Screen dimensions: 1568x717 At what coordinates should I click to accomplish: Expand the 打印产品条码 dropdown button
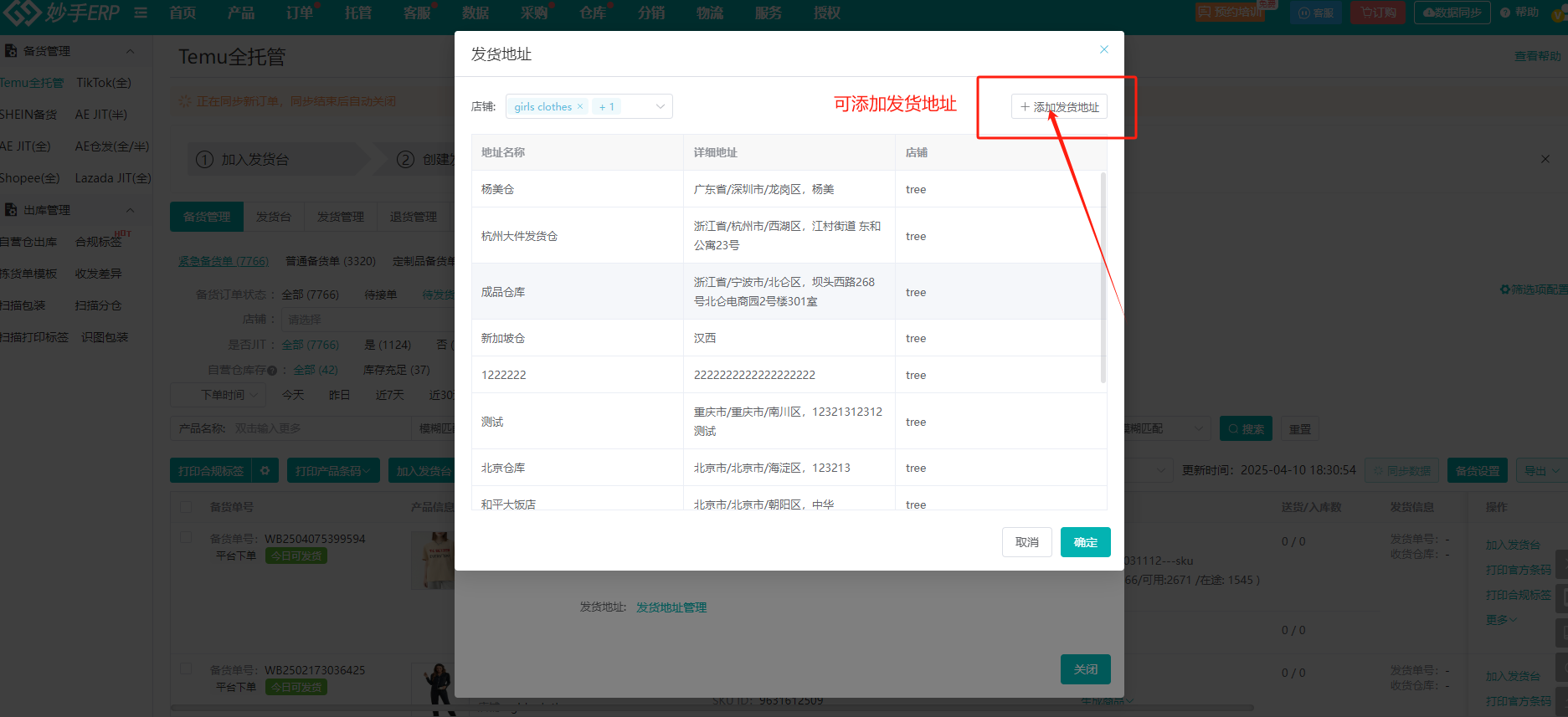click(333, 470)
